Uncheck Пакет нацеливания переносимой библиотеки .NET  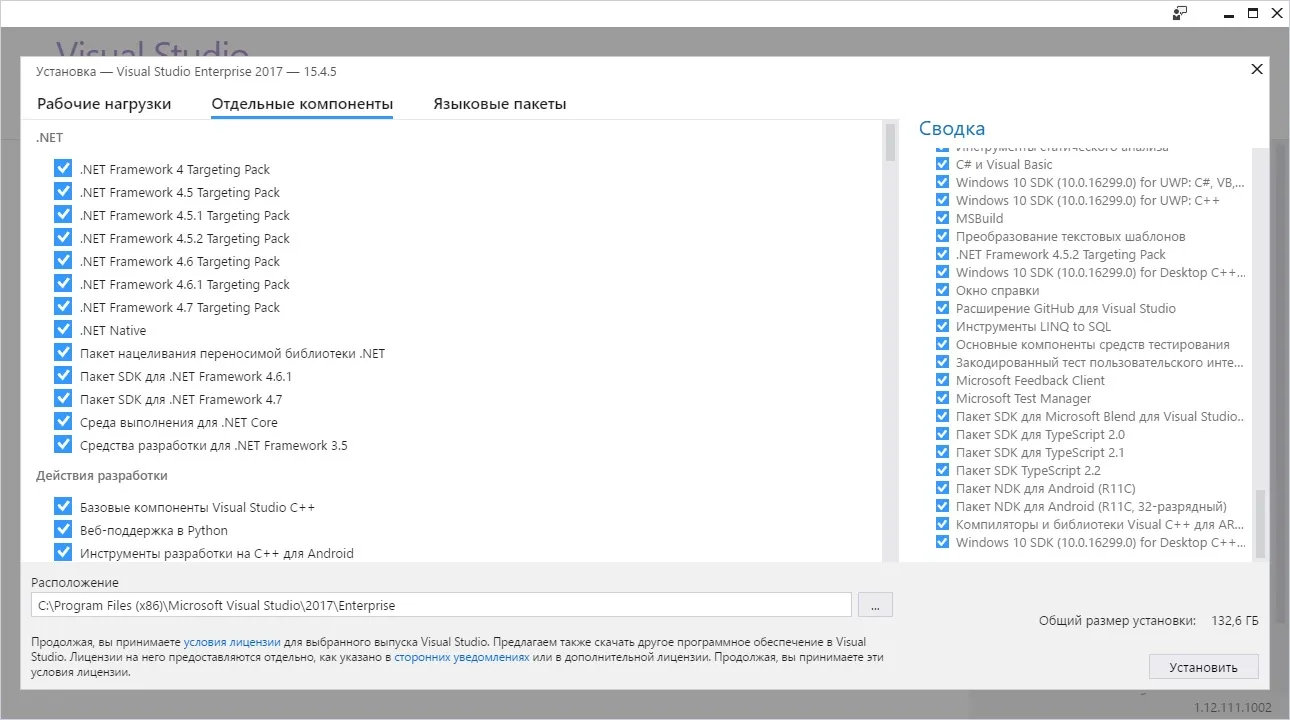point(64,353)
